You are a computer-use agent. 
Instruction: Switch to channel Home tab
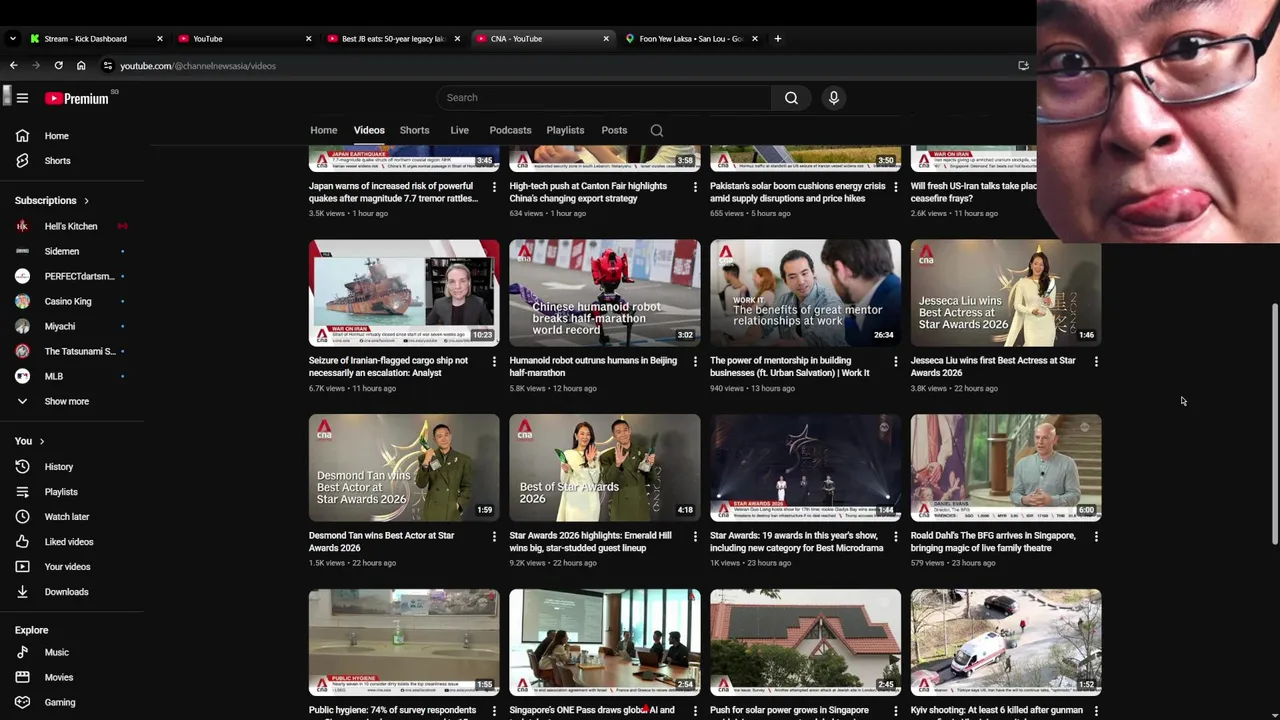[323, 130]
